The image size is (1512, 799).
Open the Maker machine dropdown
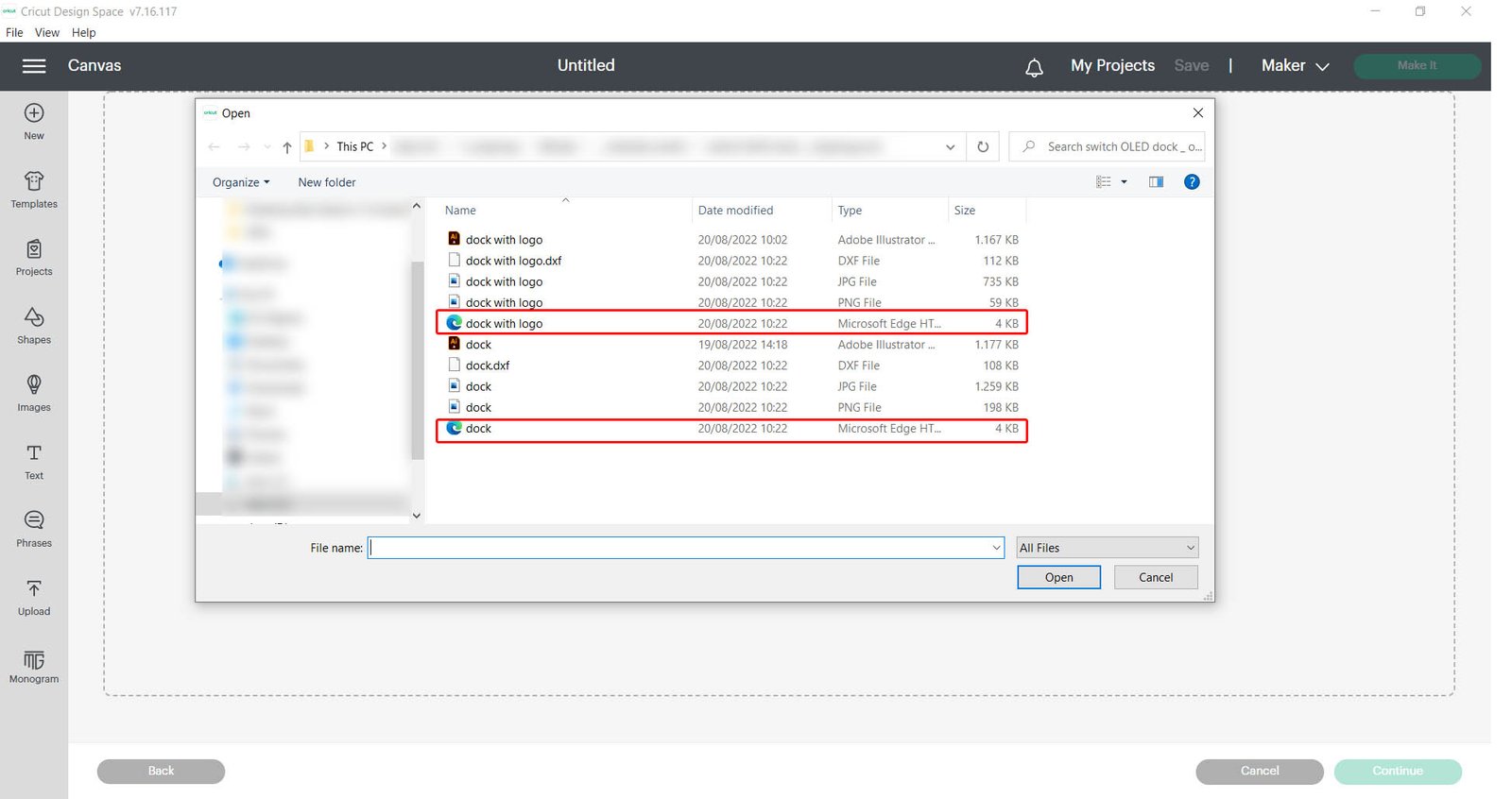click(1295, 66)
